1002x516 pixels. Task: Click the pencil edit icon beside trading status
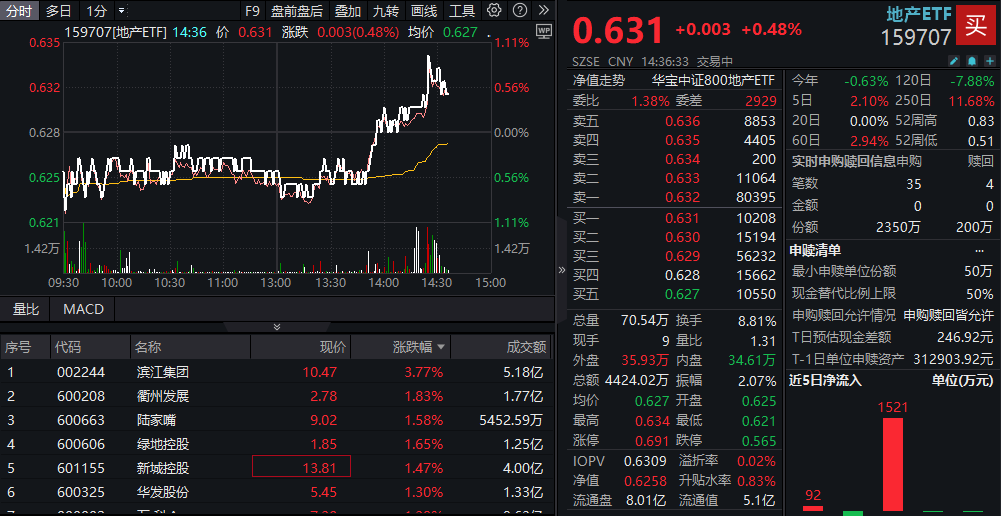[x=954, y=61]
